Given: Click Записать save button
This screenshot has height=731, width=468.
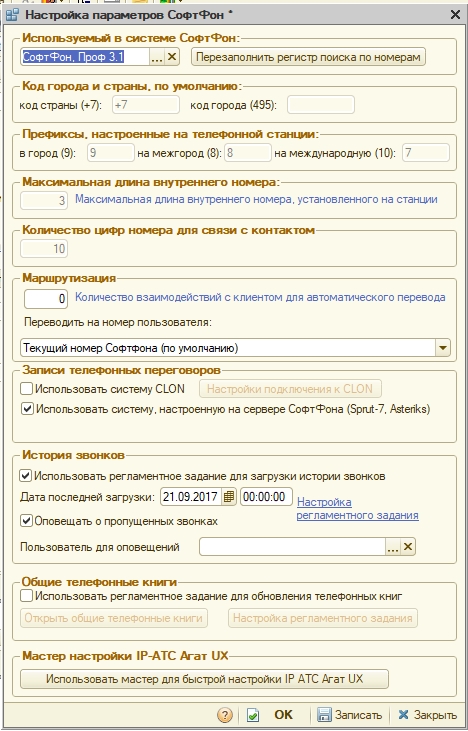Looking at the screenshot, I should click(x=350, y=715).
